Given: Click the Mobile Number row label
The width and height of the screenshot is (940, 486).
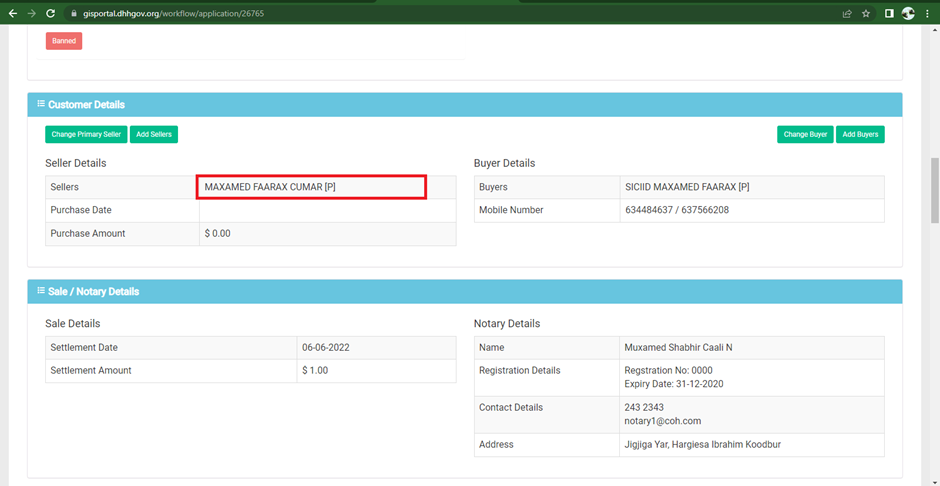Looking at the screenshot, I should click(511, 210).
